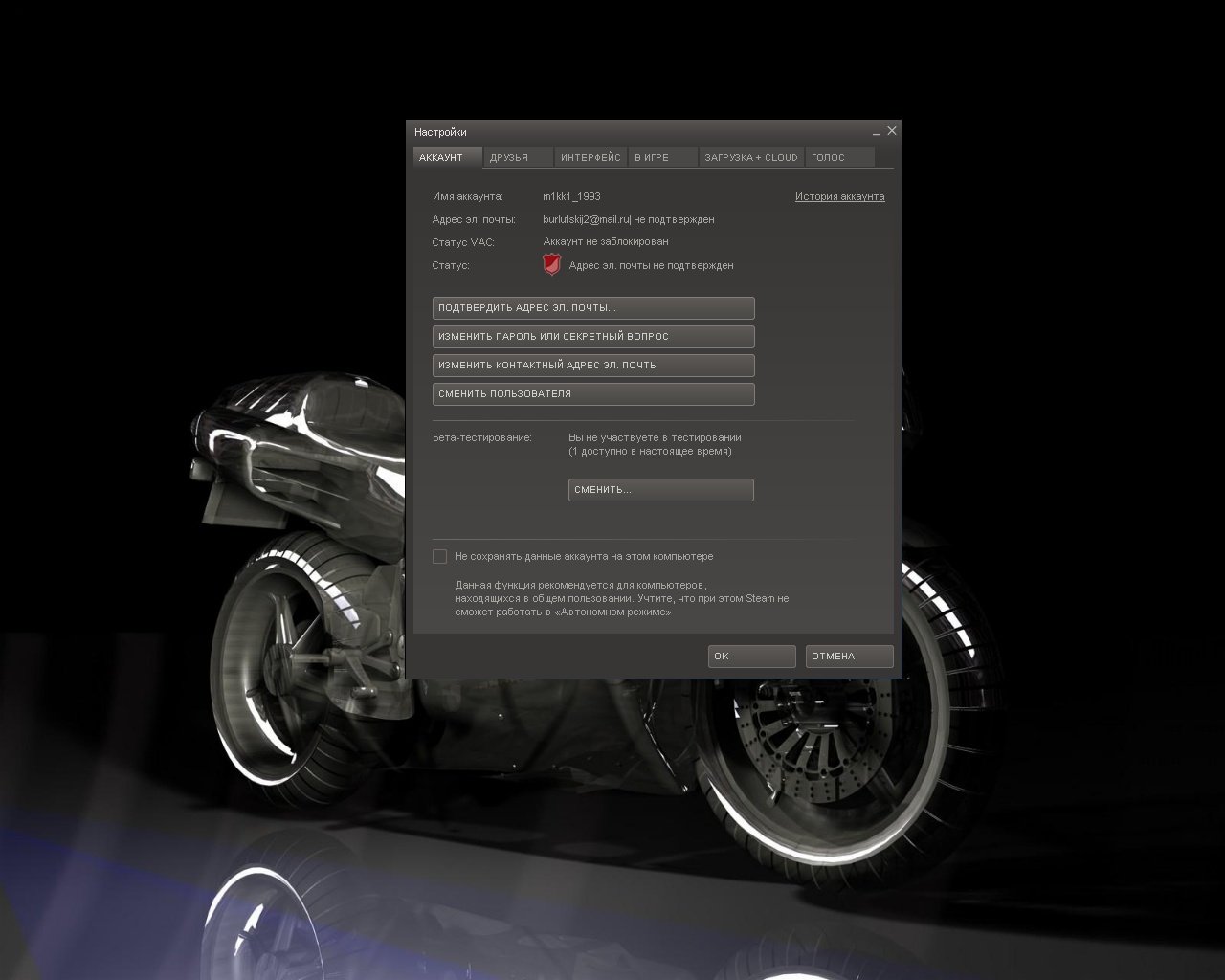Cancel changes with the Отмена button
Viewport: 1225px width, 980px height.
click(850, 657)
